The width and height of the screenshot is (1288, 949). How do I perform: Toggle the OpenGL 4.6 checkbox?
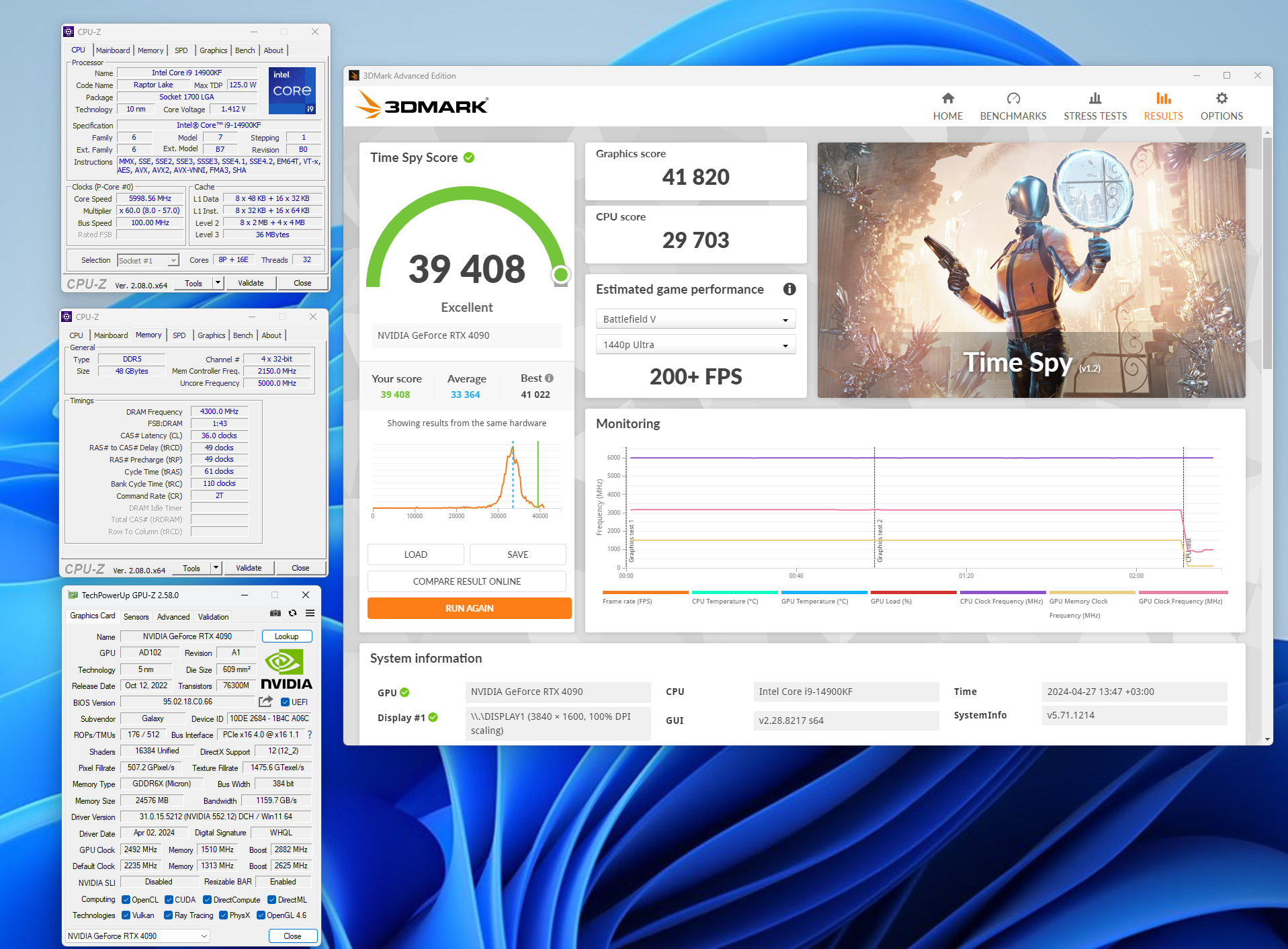pyautogui.click(x=261, y=915)
